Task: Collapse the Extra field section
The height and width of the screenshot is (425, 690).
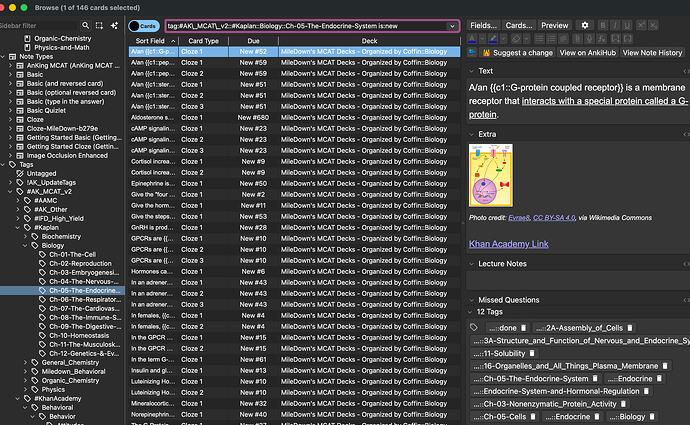Action: point(471,134)
